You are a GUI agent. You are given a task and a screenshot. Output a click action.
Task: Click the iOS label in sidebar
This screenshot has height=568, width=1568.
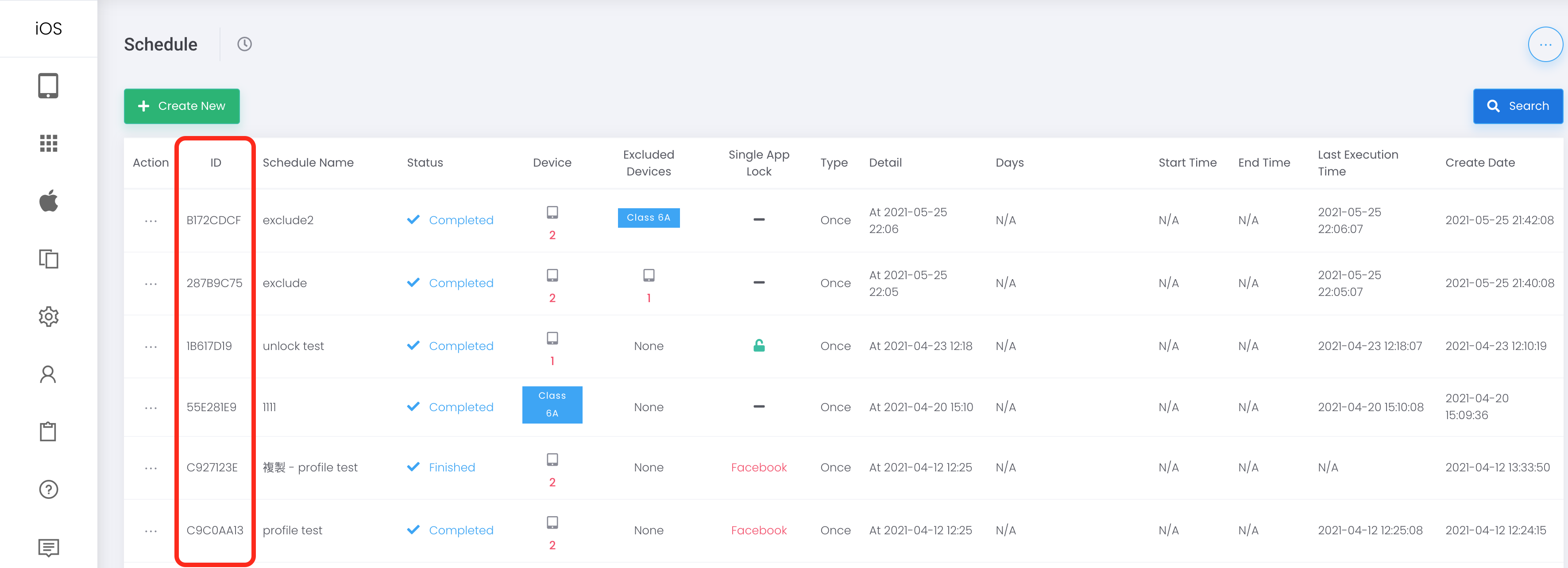coord(48,29)
